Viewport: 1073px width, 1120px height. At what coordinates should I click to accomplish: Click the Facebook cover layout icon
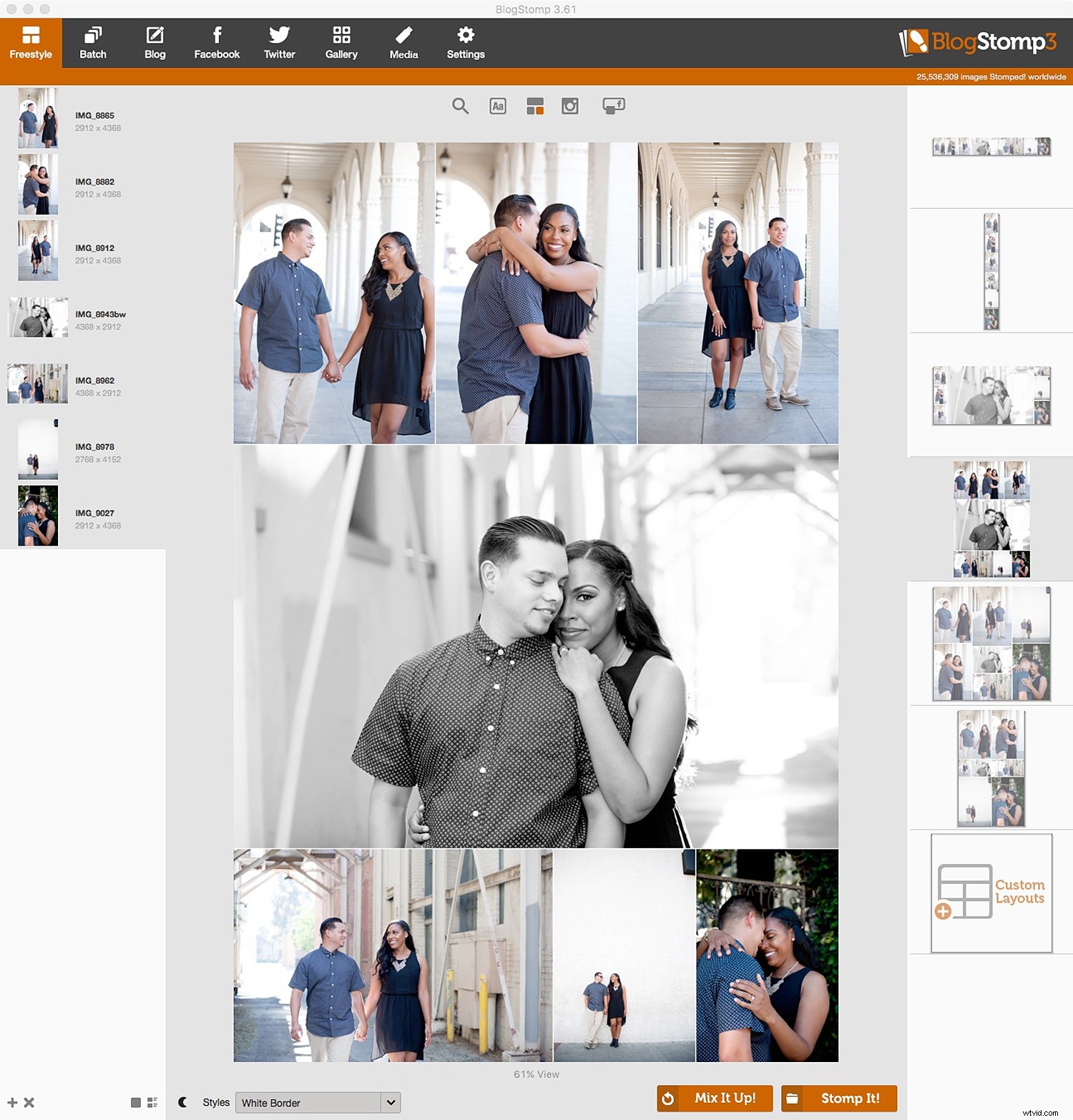(614, 105)
